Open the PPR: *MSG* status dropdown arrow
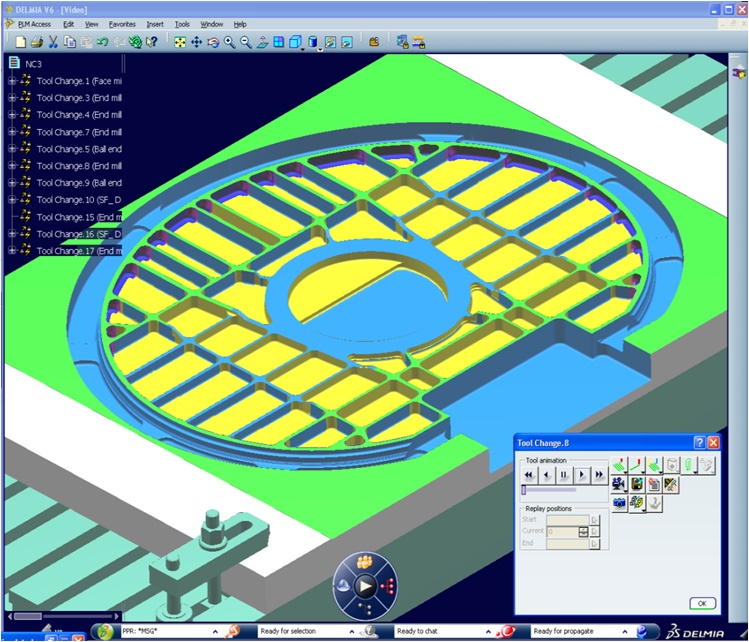The height and width of the screenshot is (642, 749). pos(215,631)
